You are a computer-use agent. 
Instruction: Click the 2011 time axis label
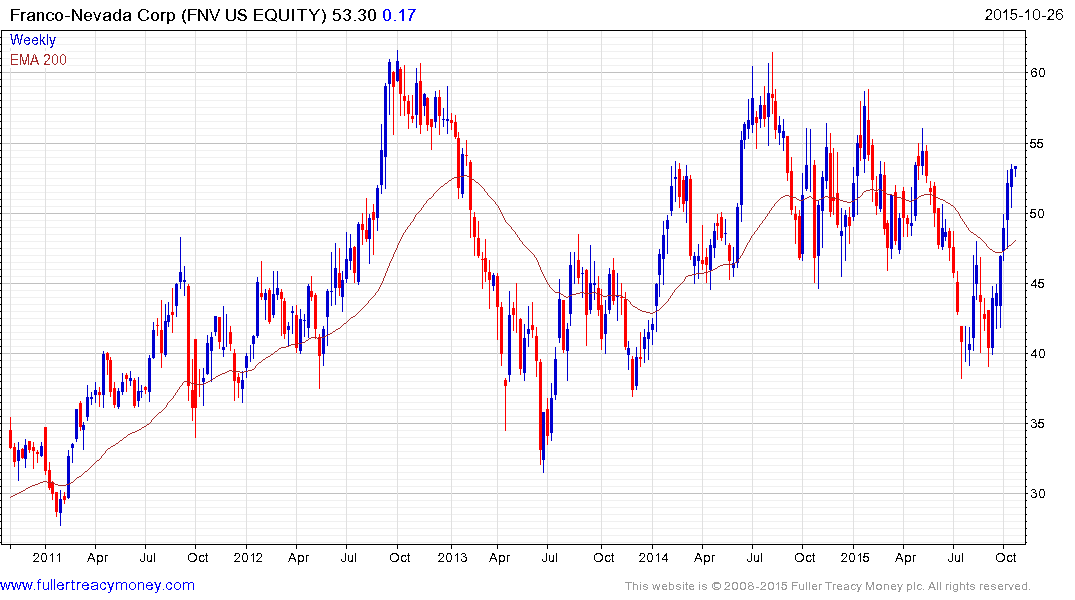(47, 557)
